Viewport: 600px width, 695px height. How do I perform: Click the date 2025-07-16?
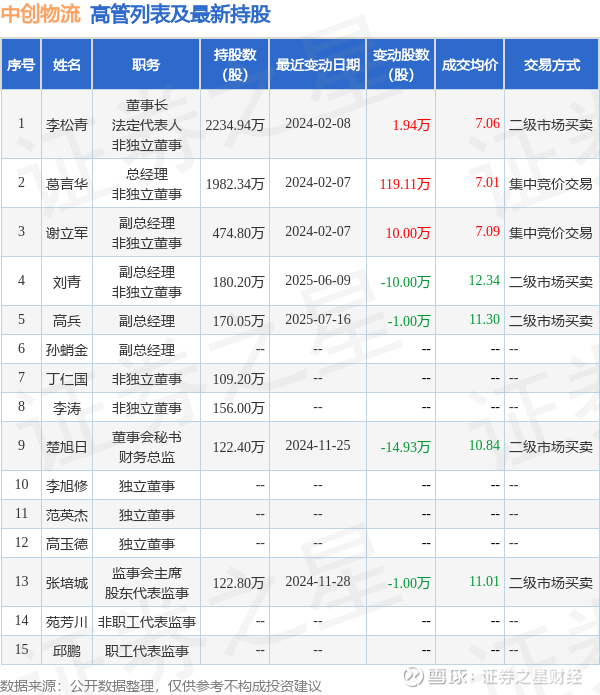[318, 319]
